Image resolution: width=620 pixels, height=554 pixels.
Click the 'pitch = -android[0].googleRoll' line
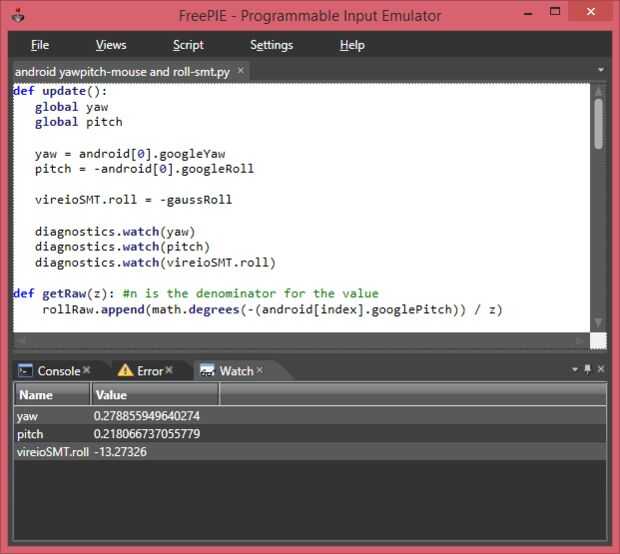[x=144, y=169]
